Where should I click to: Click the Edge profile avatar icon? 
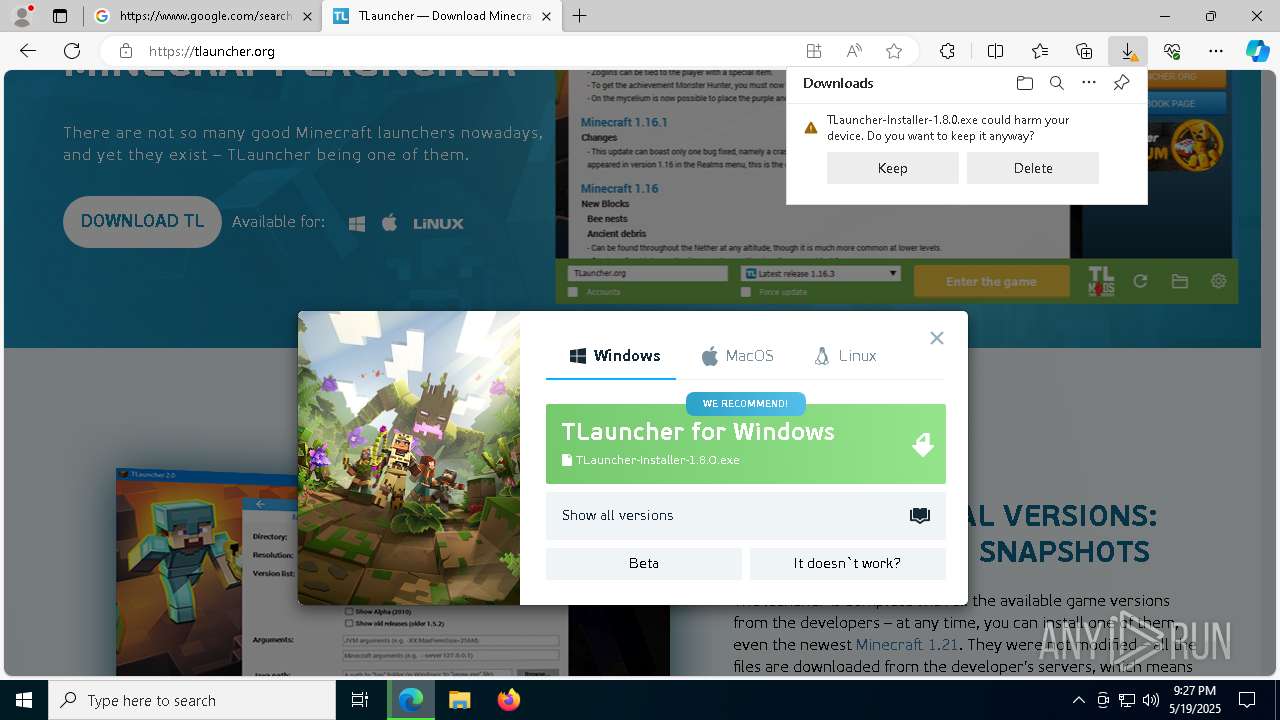pyautogui.click(x=22, y=16)
